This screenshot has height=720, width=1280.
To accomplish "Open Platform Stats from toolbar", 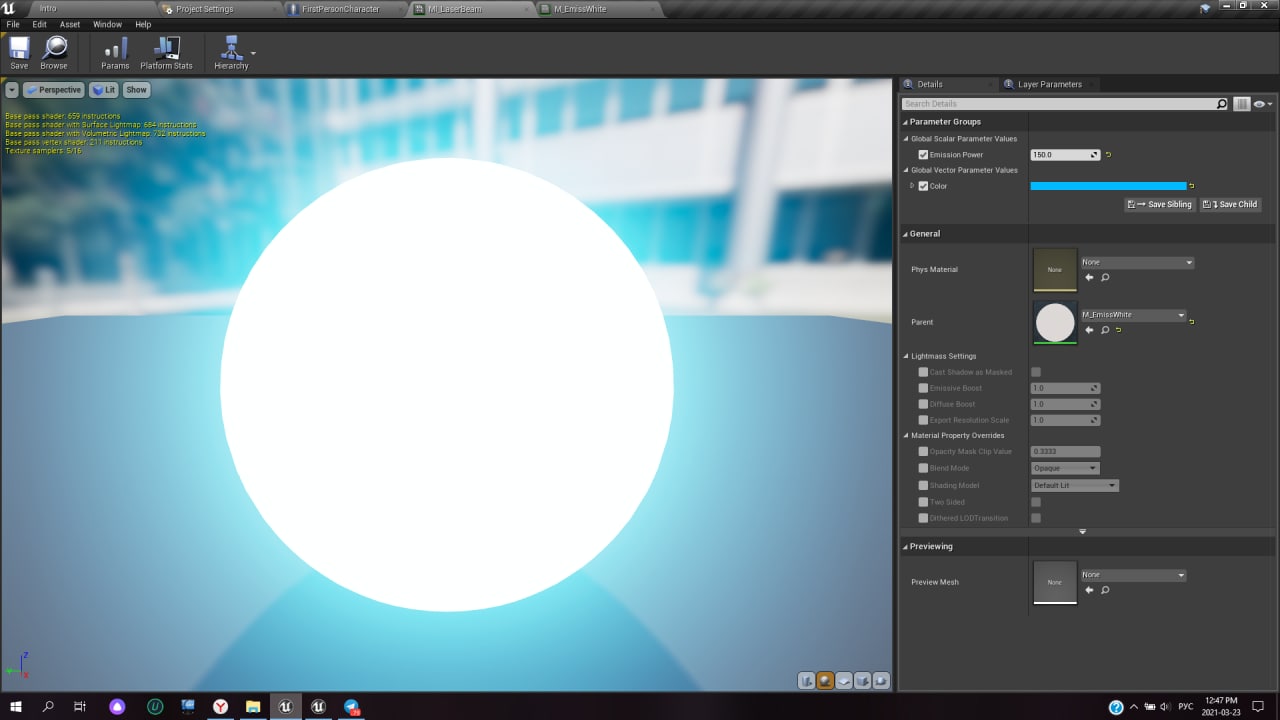I will (x=166, y=53).
